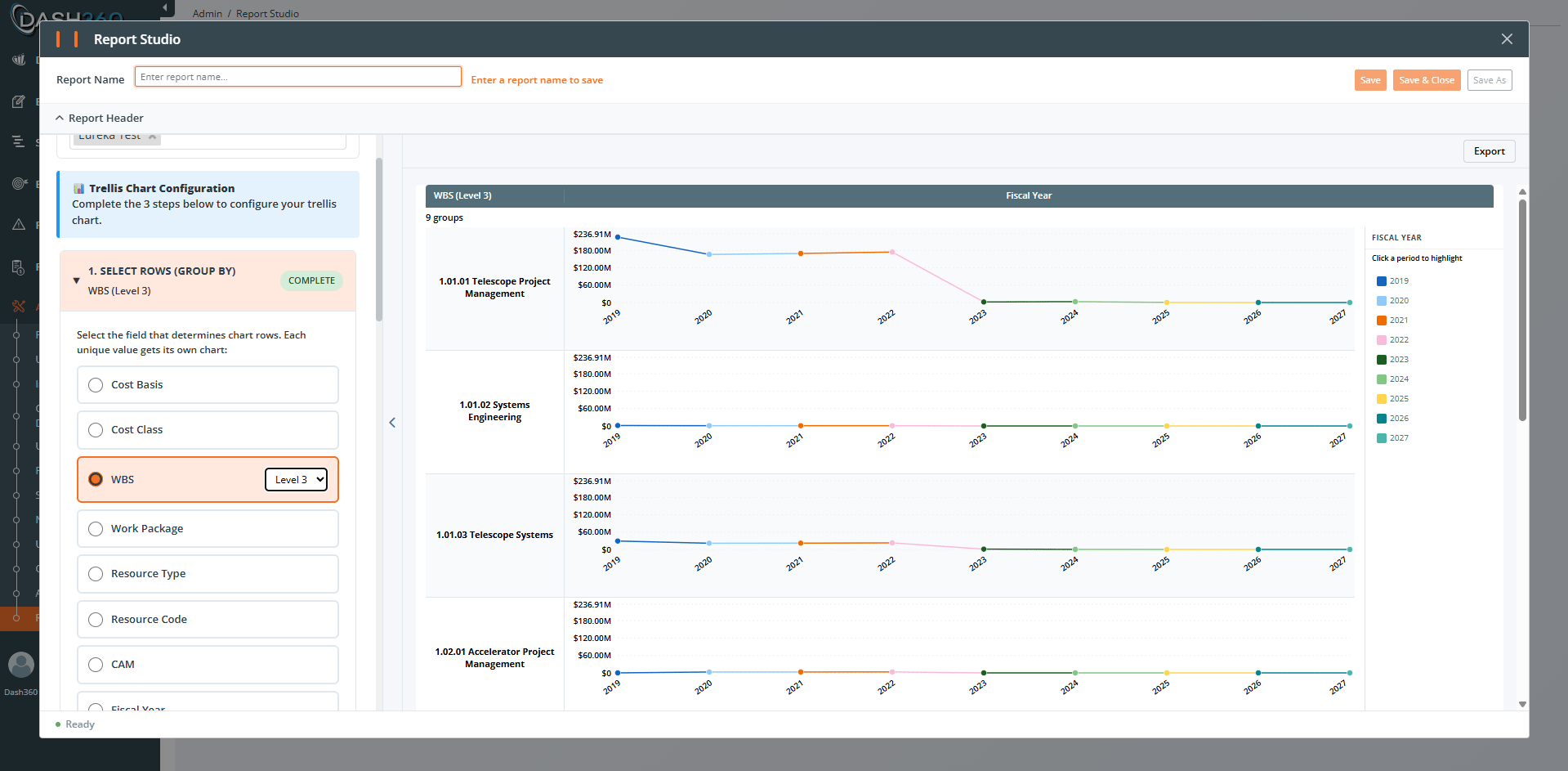Click the Admin breadcrumb item
The width and height of the screenshot is (1568, 771).
208,14
